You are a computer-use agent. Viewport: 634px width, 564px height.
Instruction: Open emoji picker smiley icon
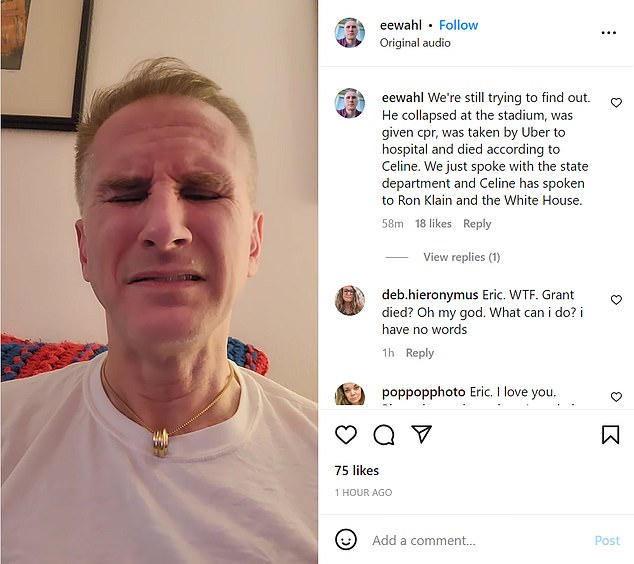pos(346,540)
